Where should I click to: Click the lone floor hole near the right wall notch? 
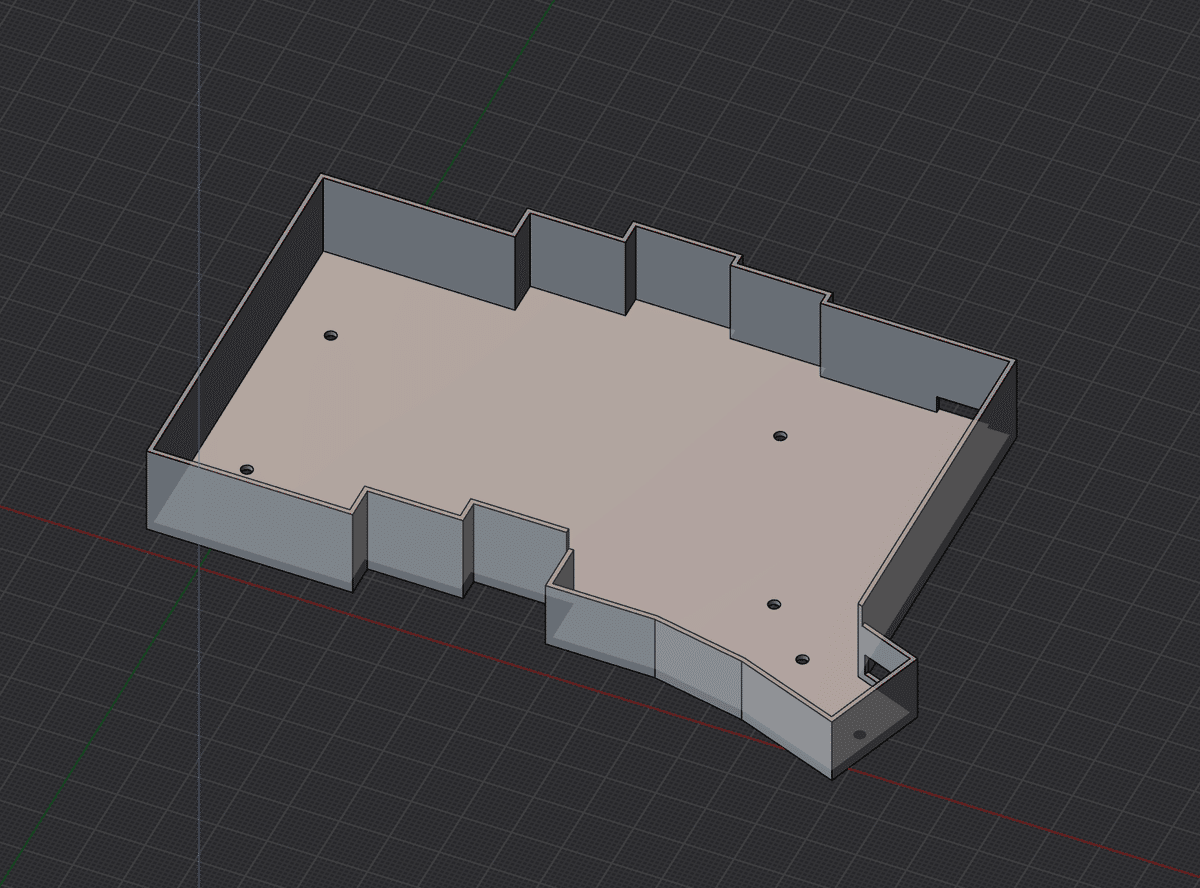781,436
